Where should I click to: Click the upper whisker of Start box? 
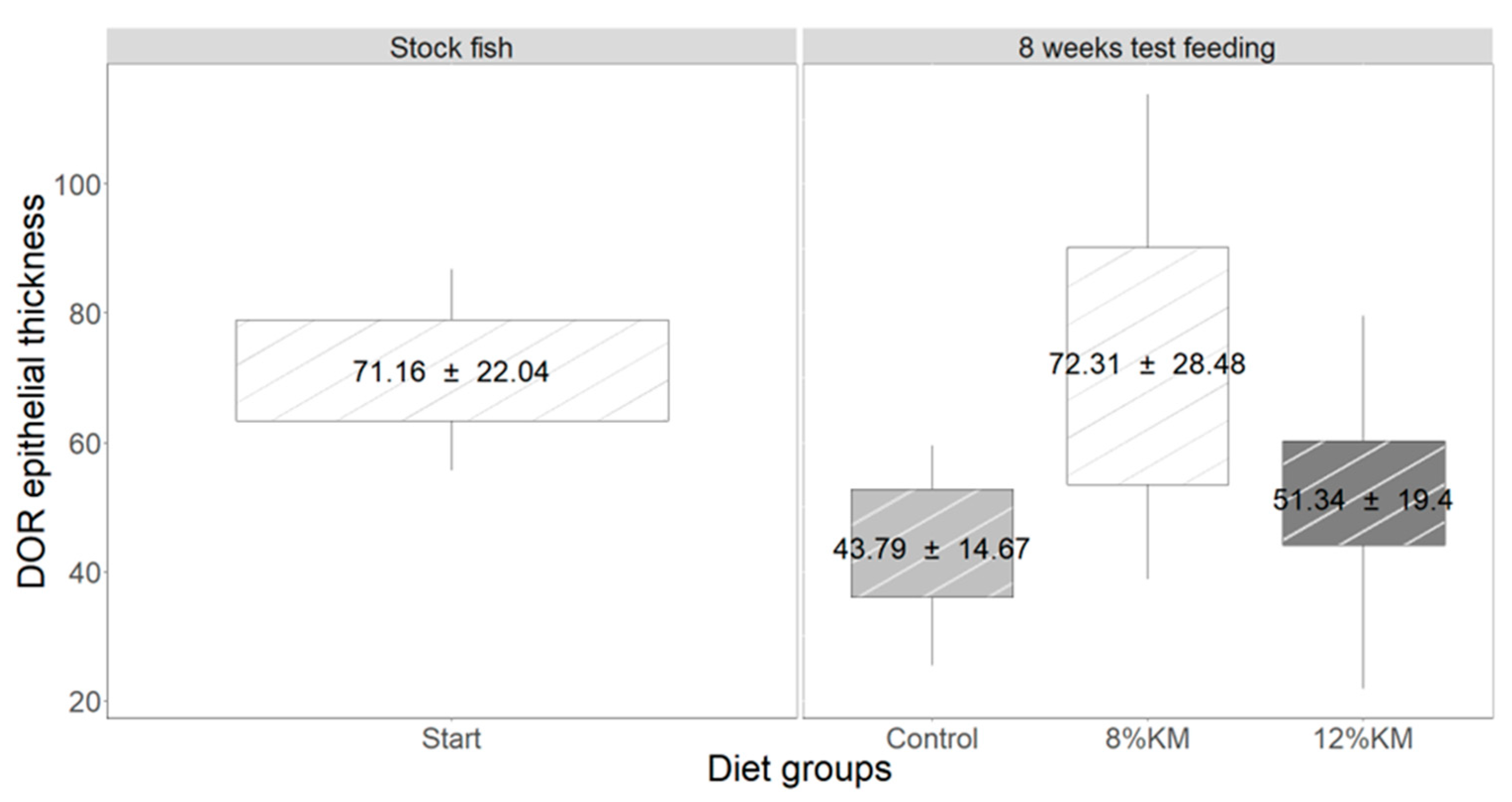pos(451,295)
